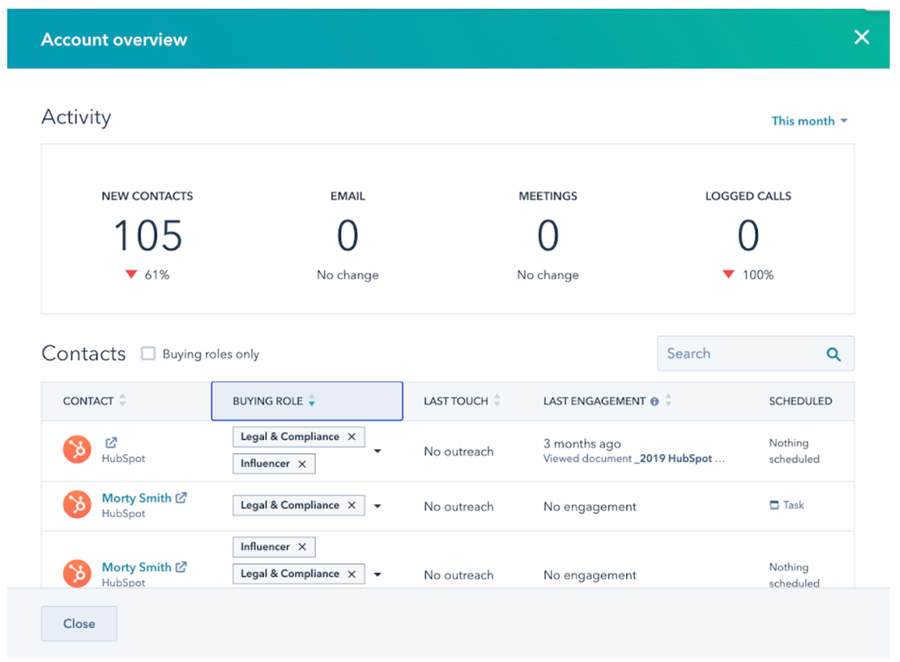Enable the Buying roles only checkbox

pyautogui.click(x=148, y=354)
